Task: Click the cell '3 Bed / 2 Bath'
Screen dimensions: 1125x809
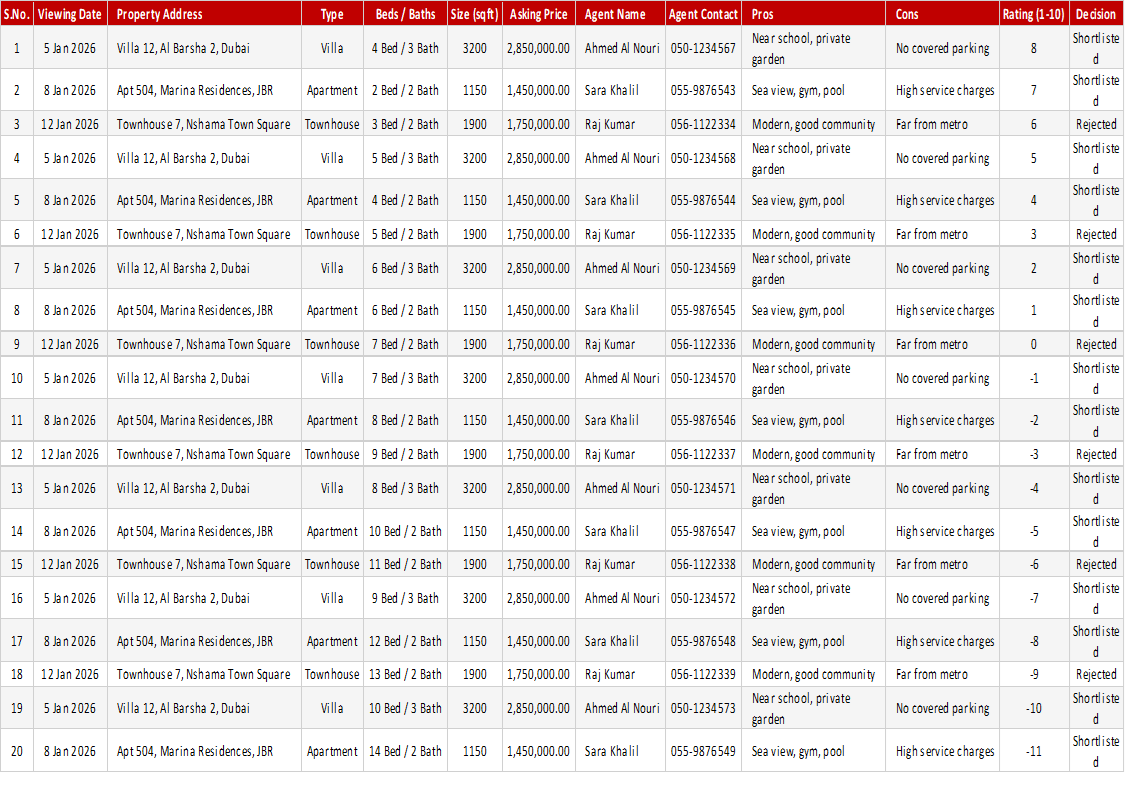Action: [405, 124]
